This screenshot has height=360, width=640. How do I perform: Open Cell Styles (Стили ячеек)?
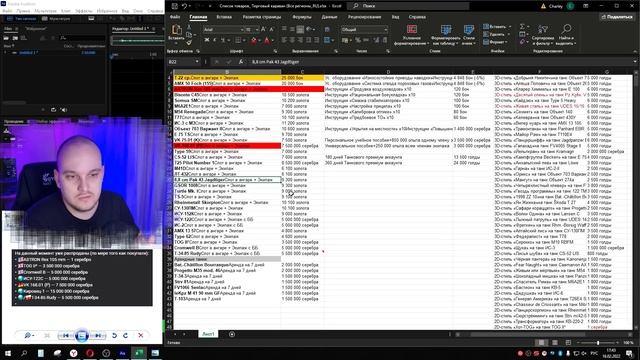tap(469, 35)
